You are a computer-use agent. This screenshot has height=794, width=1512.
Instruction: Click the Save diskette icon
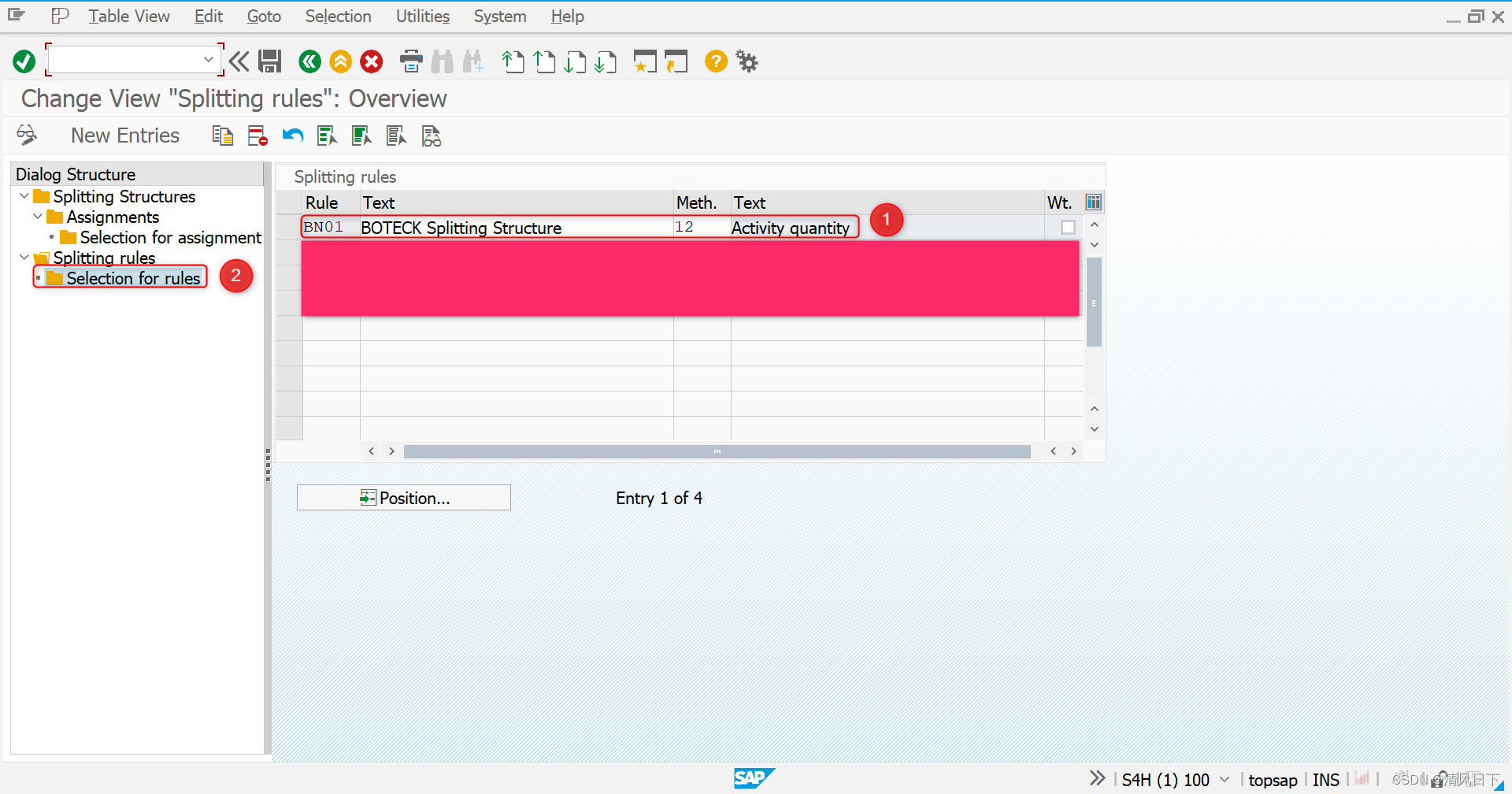tap(270, 61)
